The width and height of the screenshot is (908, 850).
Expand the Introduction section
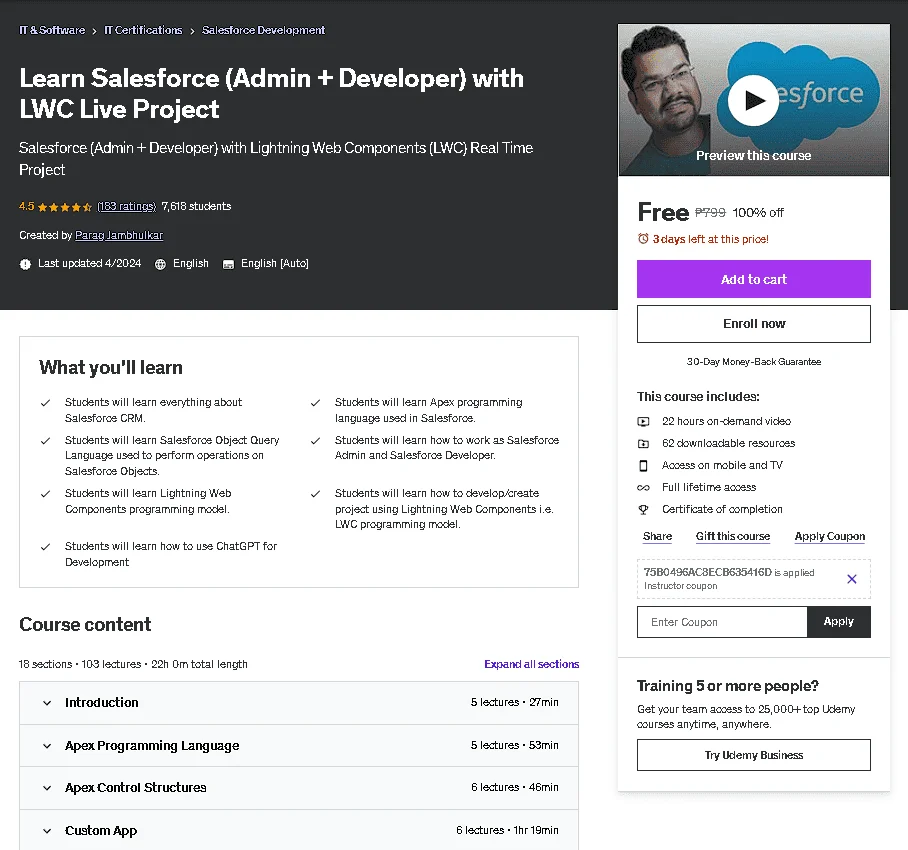pos(299,702)
